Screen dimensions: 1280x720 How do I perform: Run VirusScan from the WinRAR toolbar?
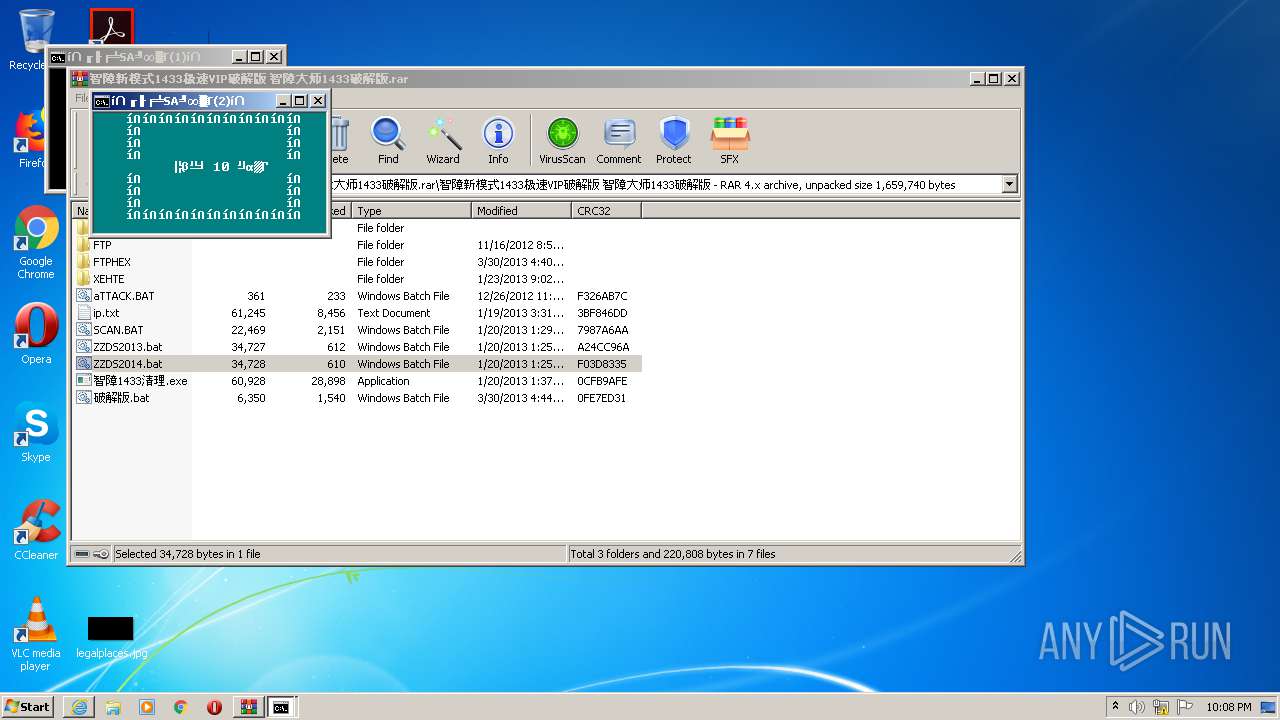562,140
